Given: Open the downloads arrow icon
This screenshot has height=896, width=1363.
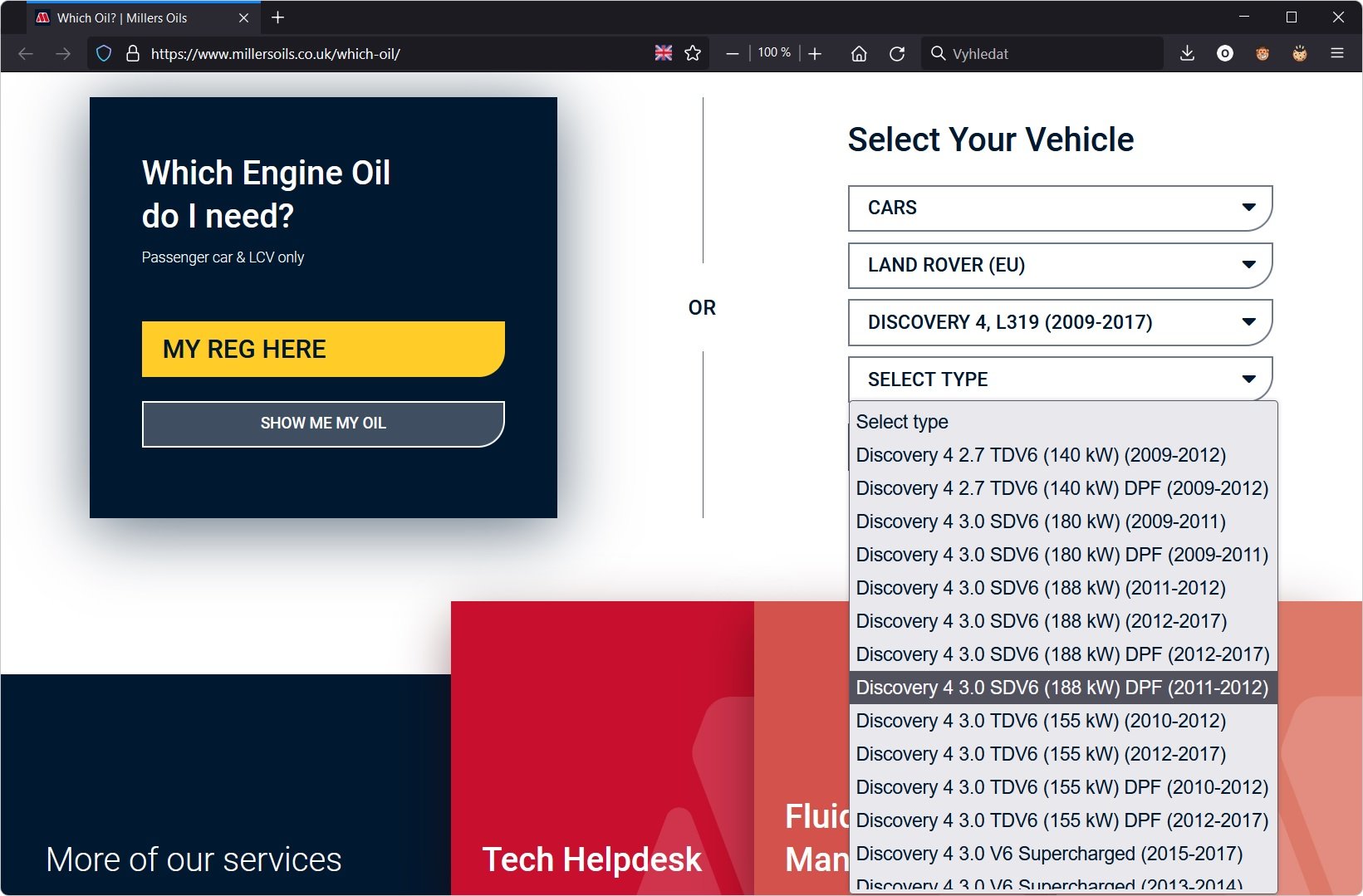Looking at the screenshot, I should [1187, 53].
